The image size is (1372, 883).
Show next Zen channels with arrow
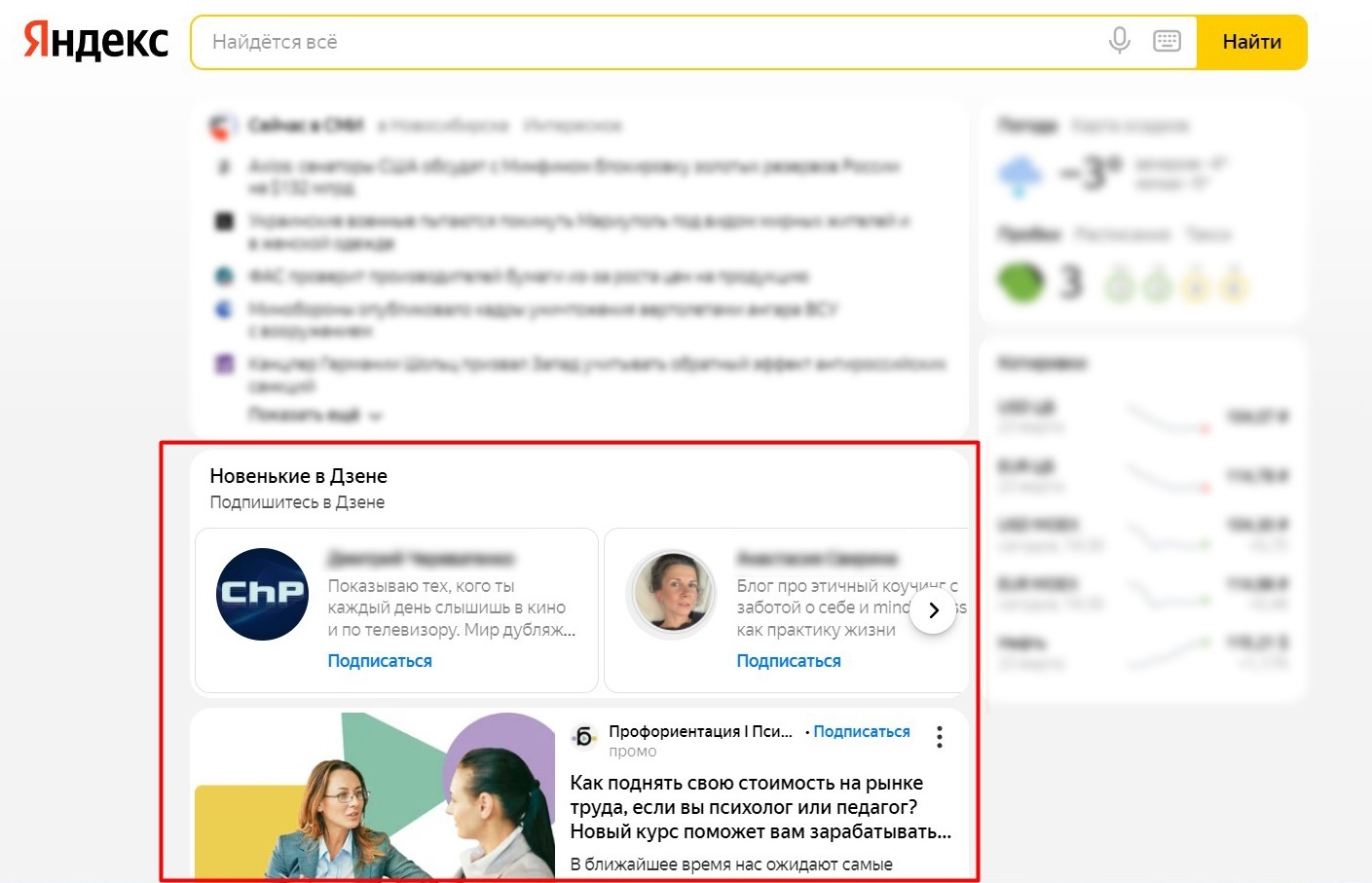(933, 610)
